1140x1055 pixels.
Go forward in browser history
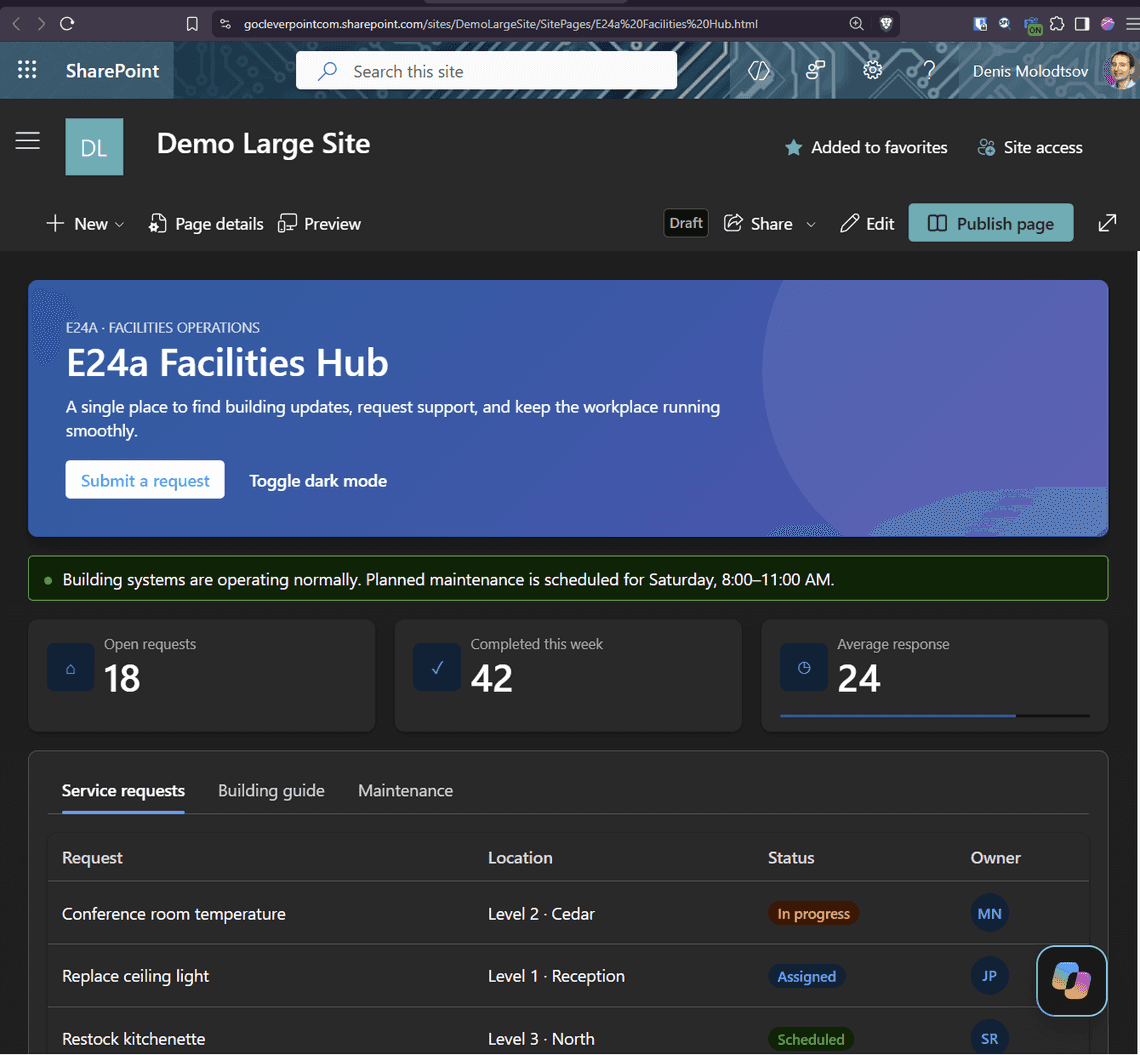(x=41, y=24)
